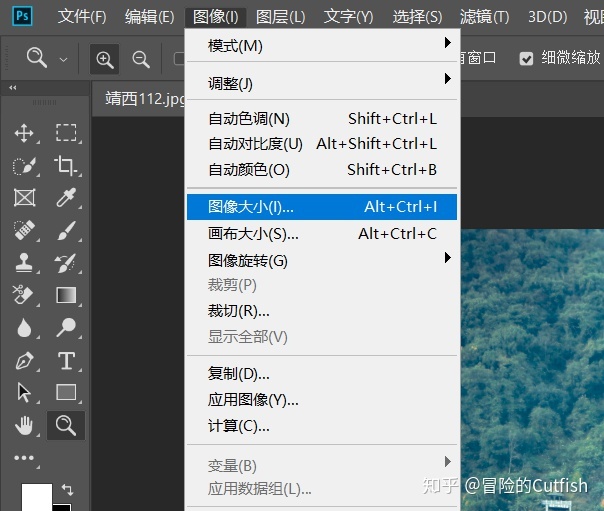Open the 编辑(E) menu

click(149, 17)
